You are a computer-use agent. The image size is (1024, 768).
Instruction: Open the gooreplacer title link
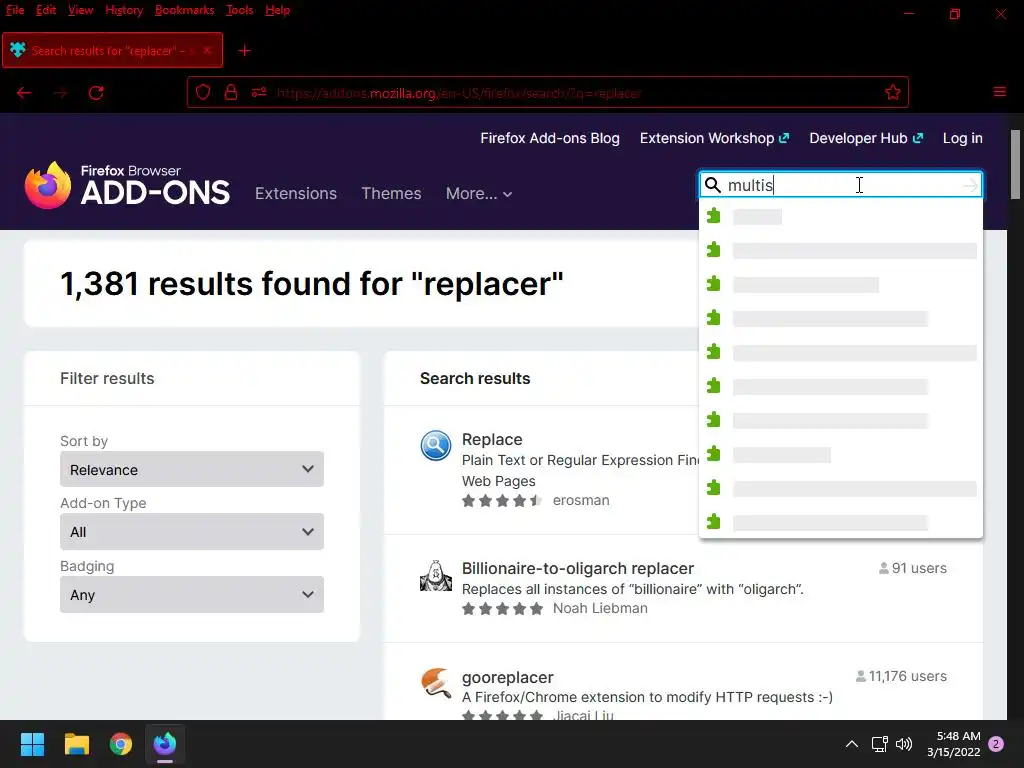coord(507,677)
